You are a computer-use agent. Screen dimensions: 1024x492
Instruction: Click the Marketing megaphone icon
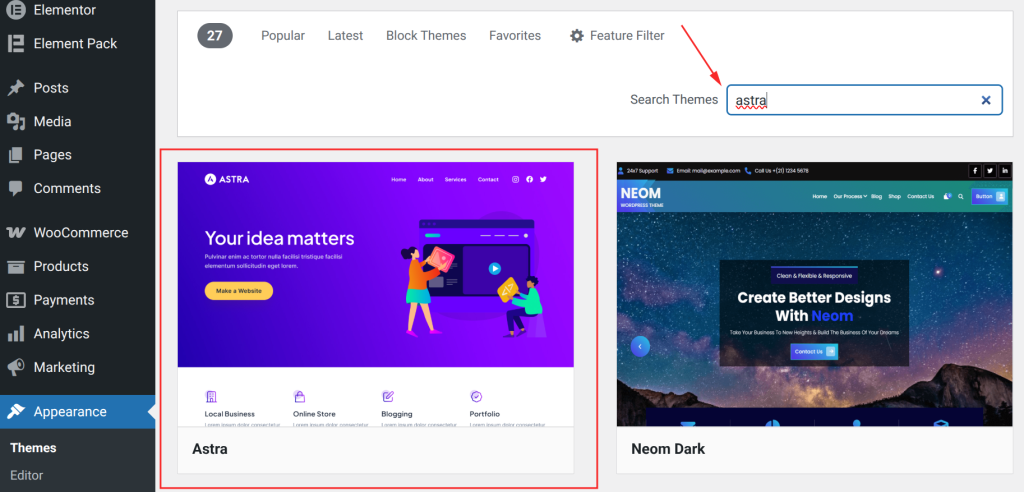point(16,367)
